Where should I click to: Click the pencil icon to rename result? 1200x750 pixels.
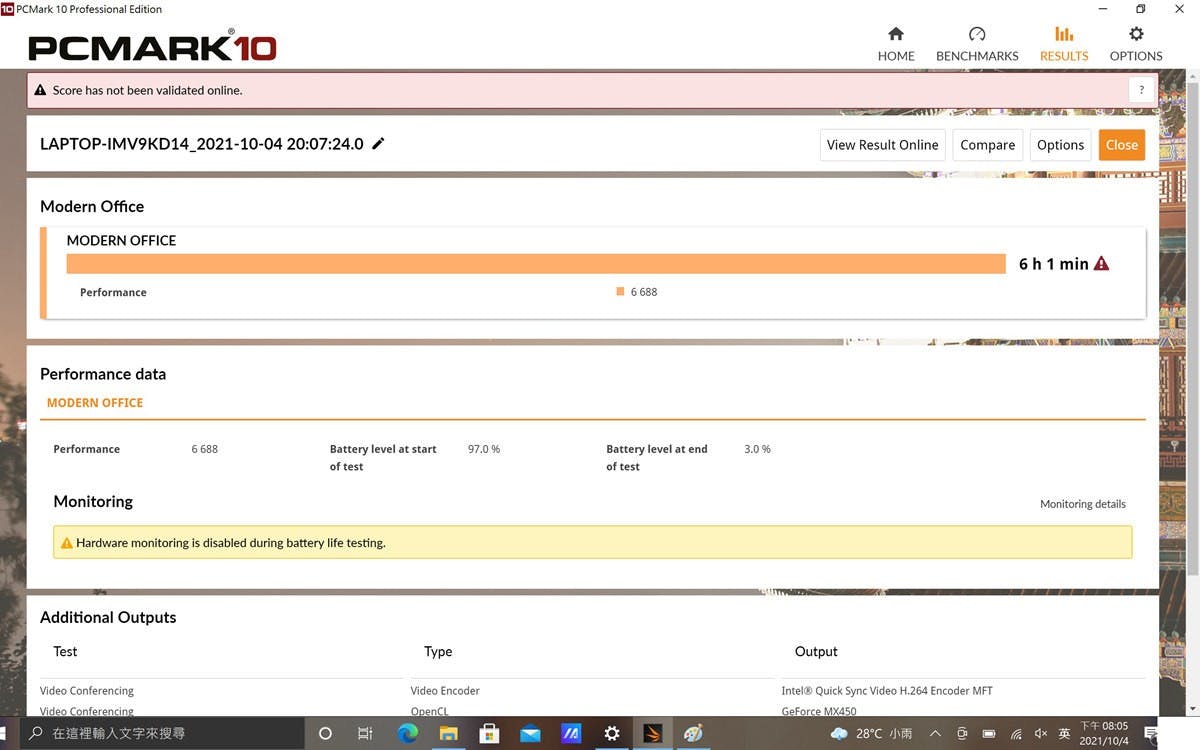tap(378, 144)
